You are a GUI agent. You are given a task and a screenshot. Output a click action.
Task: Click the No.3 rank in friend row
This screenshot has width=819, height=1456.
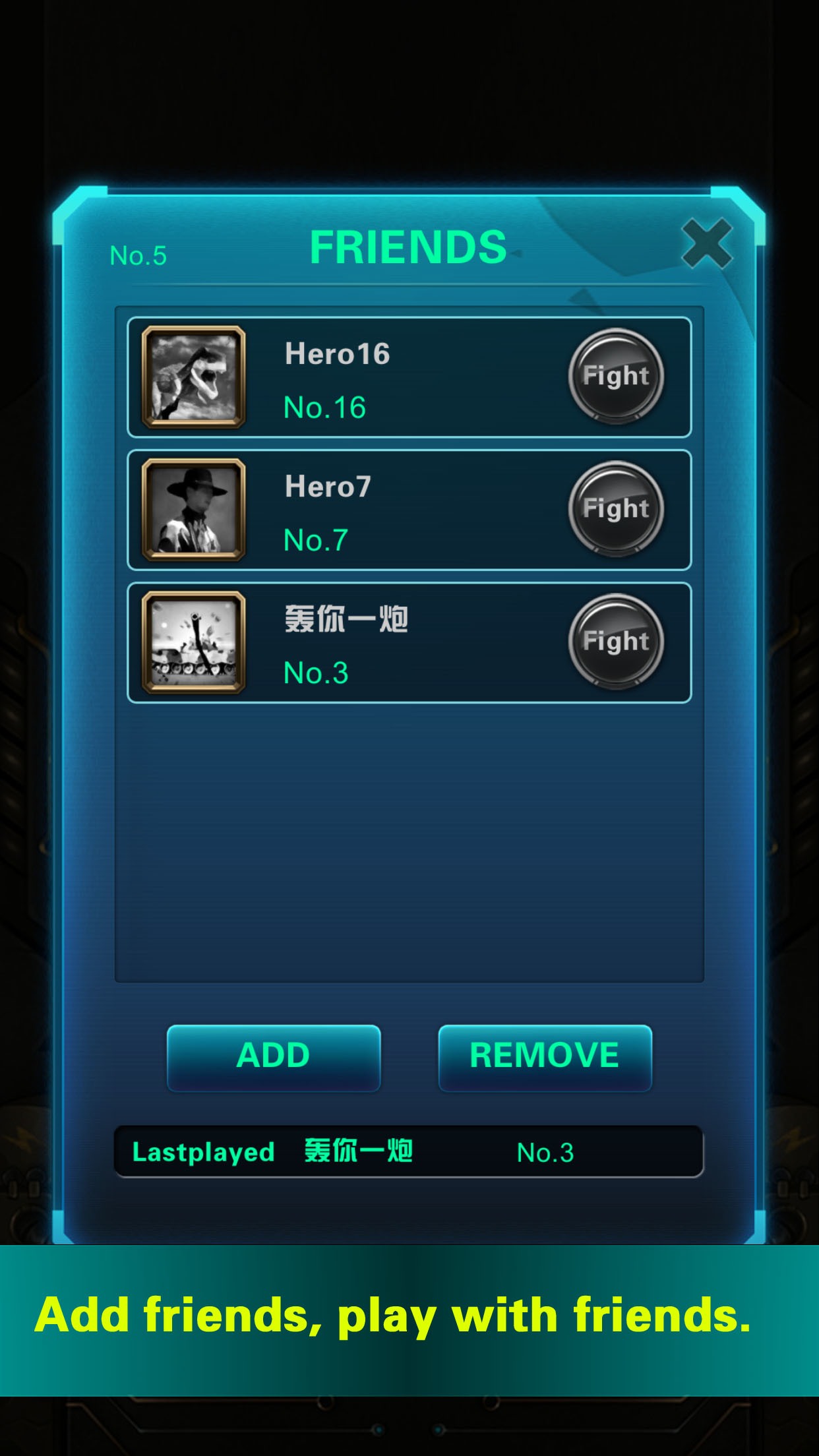click(315, 673)
